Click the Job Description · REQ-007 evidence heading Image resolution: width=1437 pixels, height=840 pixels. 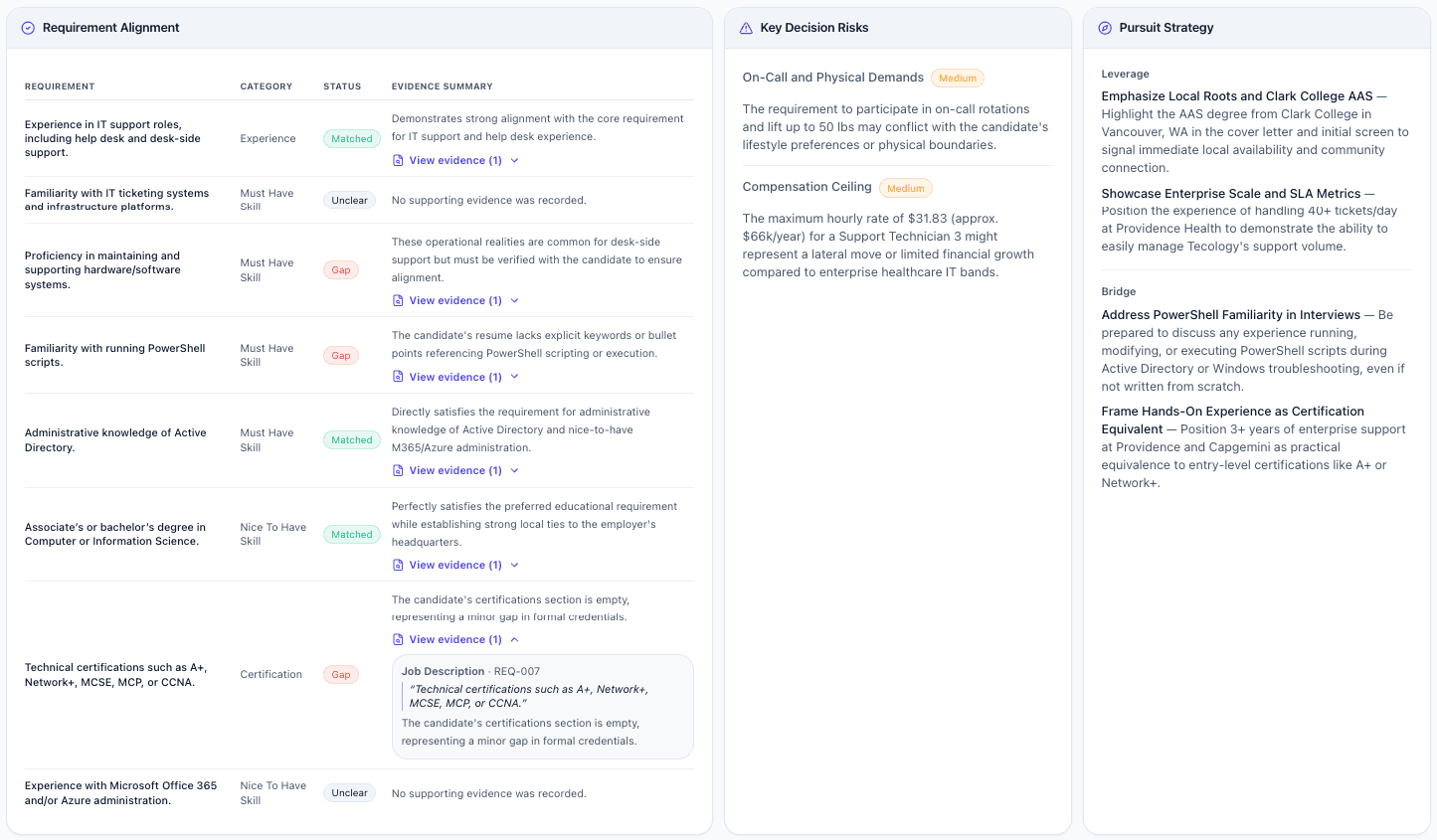coord(470,671)
